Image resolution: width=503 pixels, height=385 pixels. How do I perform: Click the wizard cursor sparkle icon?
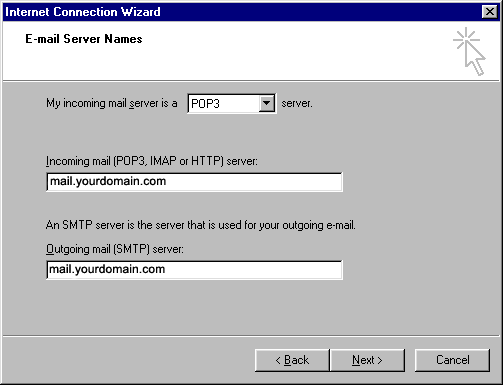[469, 51]
